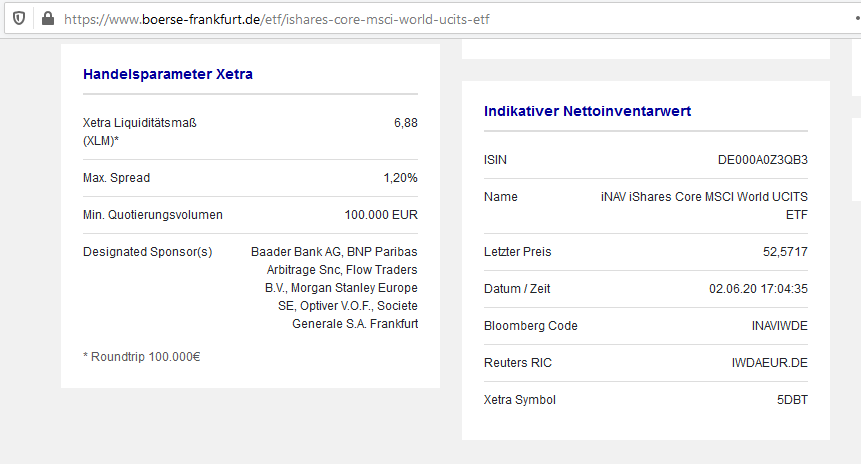Click the Letzter Preis value 52,5717

(784, 252)
